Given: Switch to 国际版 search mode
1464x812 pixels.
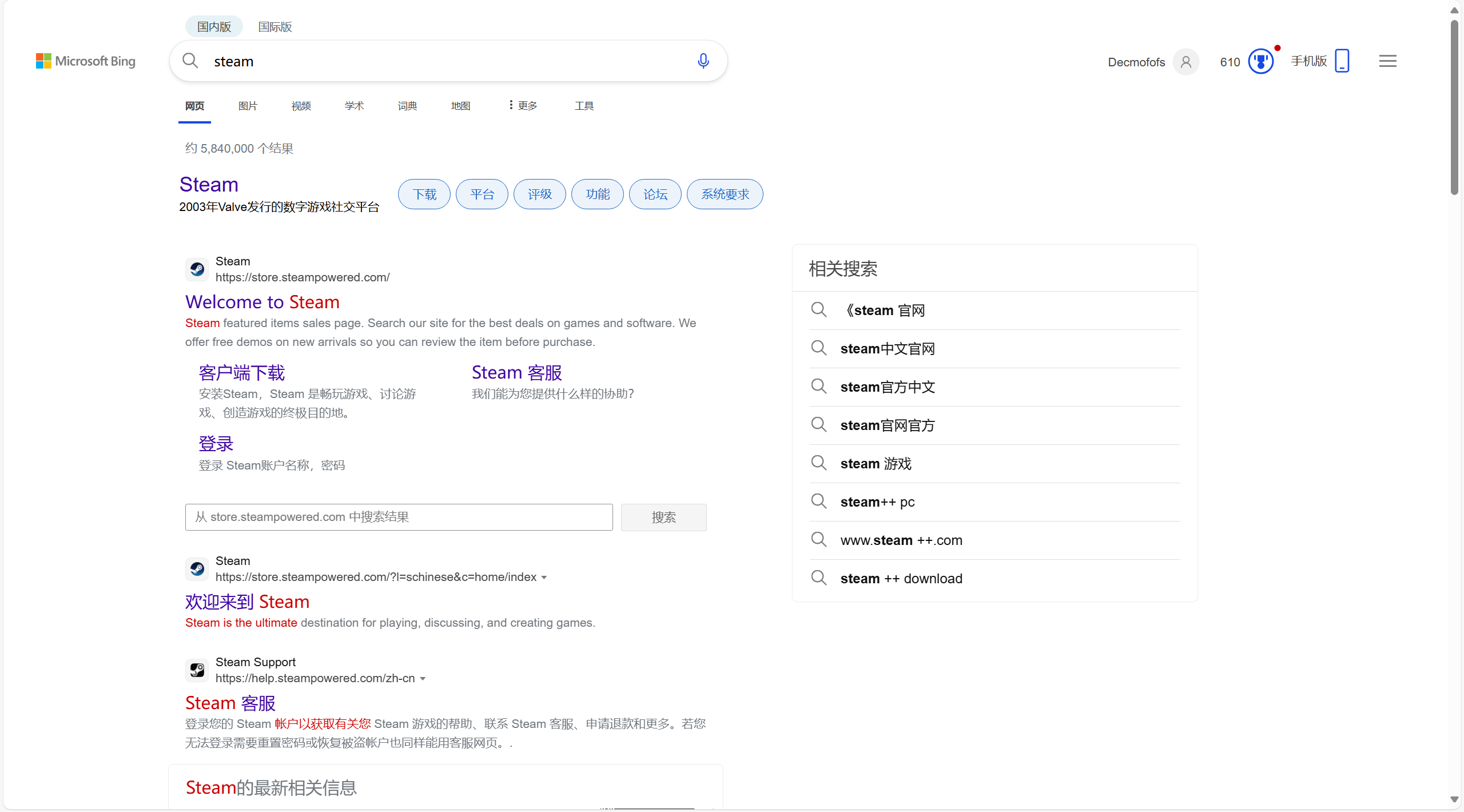Looking at the screenshot, I should click(x=275, y=27).
